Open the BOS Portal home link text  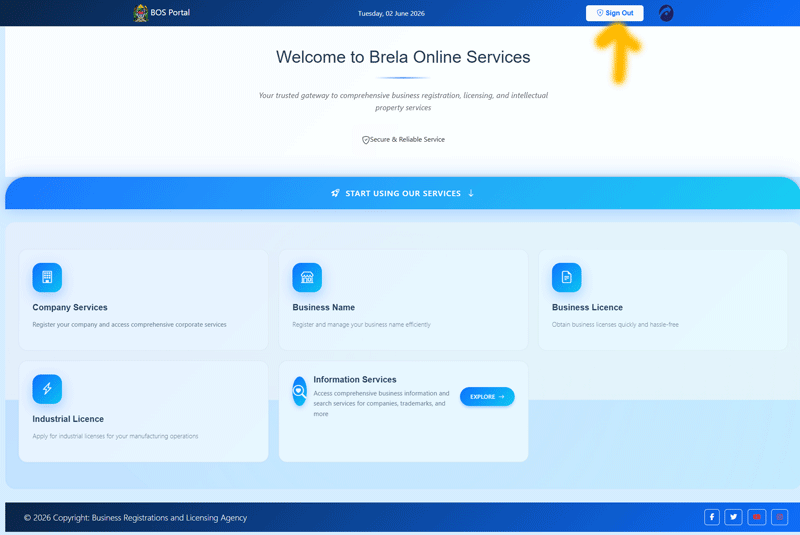click(x=170, y=12)
